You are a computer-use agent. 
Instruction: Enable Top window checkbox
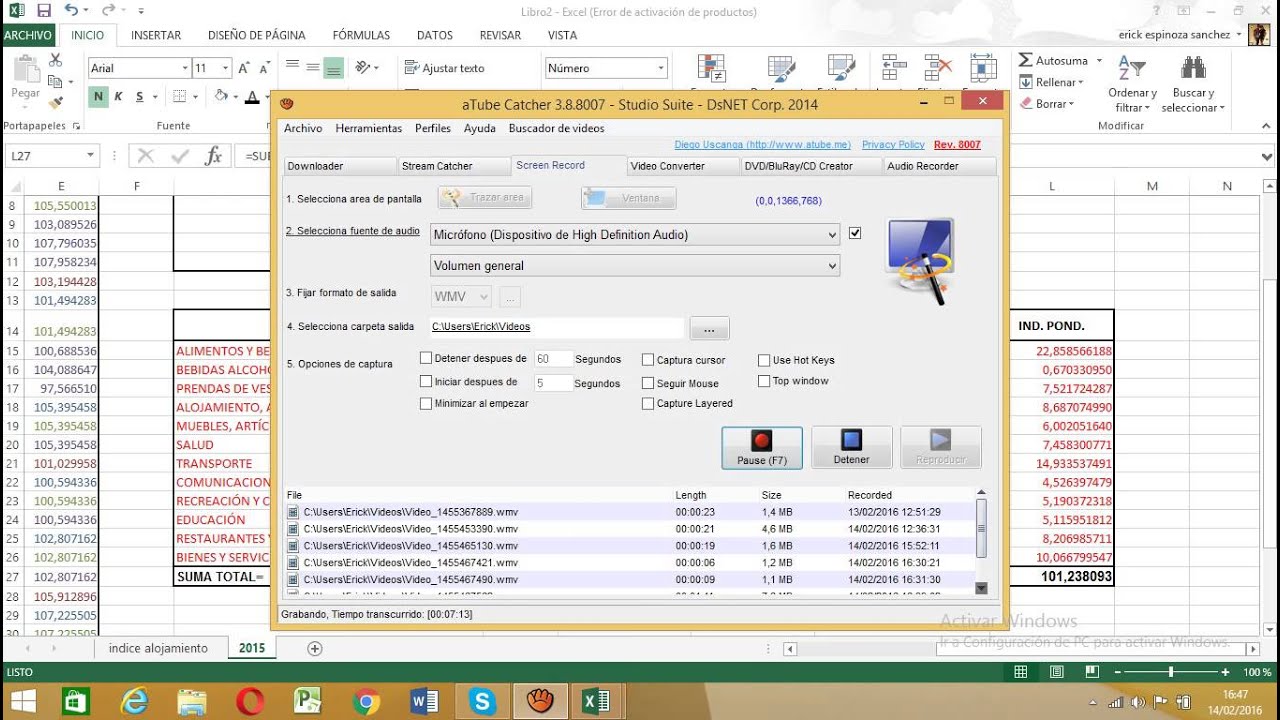click(764, 381)
